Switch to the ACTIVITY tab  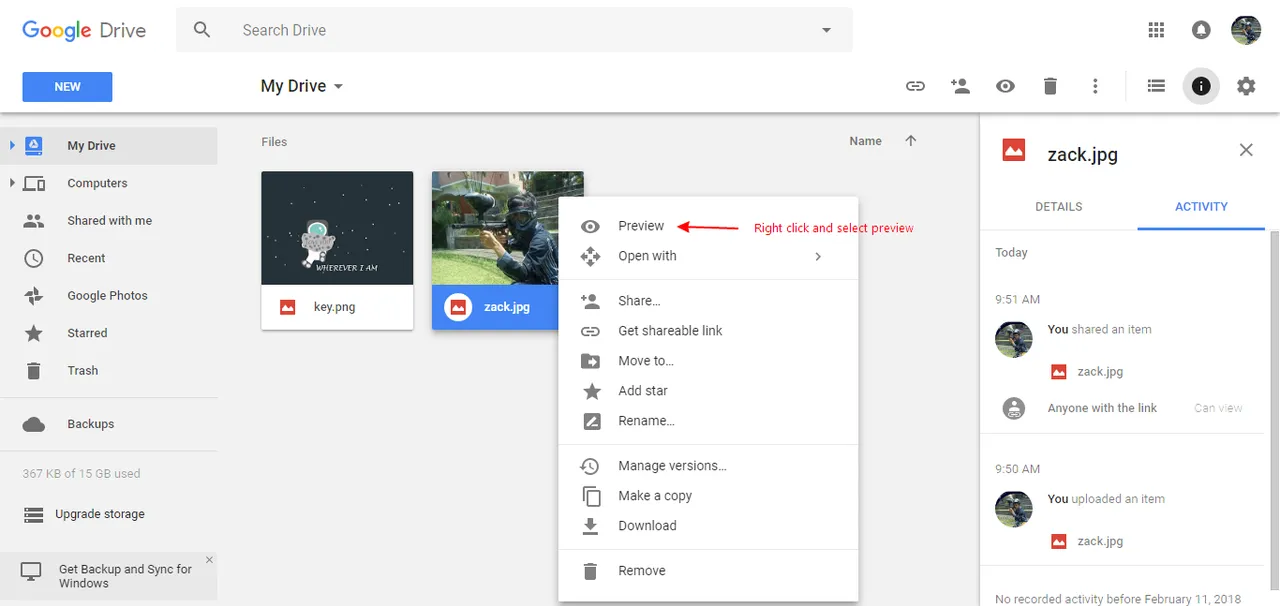point(1201,207)
